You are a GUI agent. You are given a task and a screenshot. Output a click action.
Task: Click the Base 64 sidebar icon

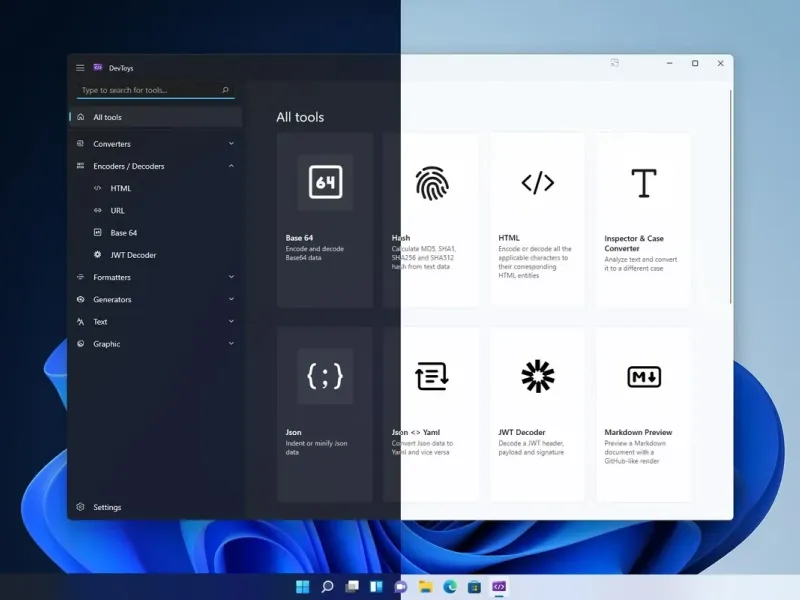[x=97, y=233]
